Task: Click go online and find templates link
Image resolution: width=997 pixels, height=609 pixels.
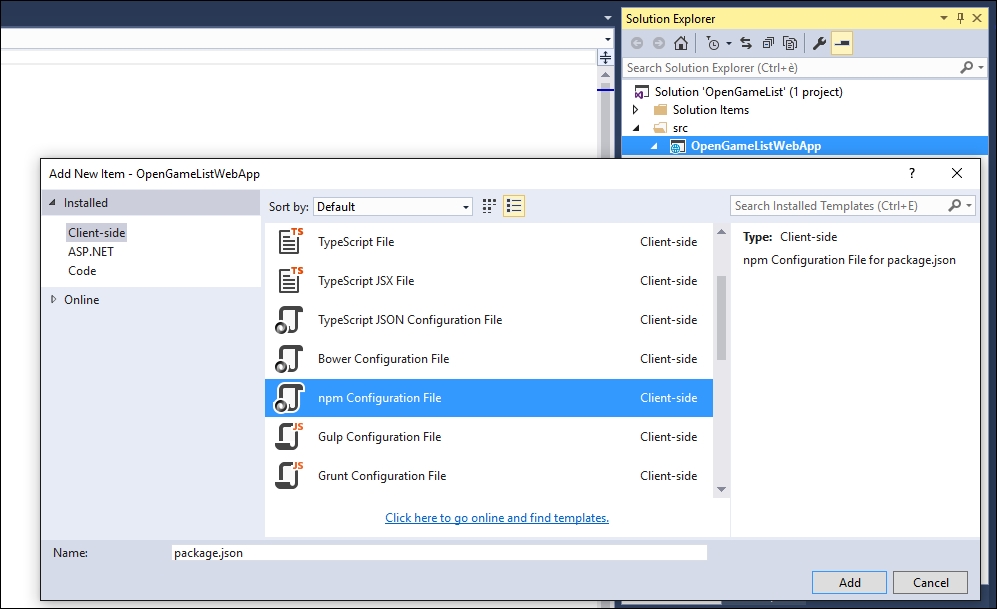Action: (x=497, y=517)
